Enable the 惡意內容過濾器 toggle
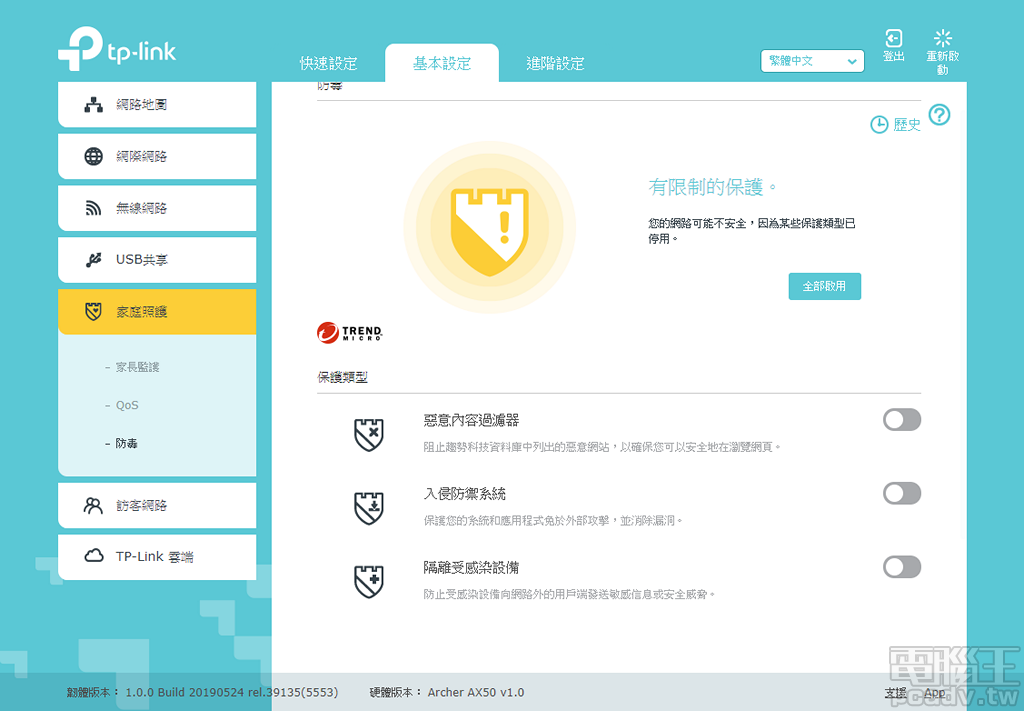This screenshot has width=1024, height=711. click(x=901, y=419)
